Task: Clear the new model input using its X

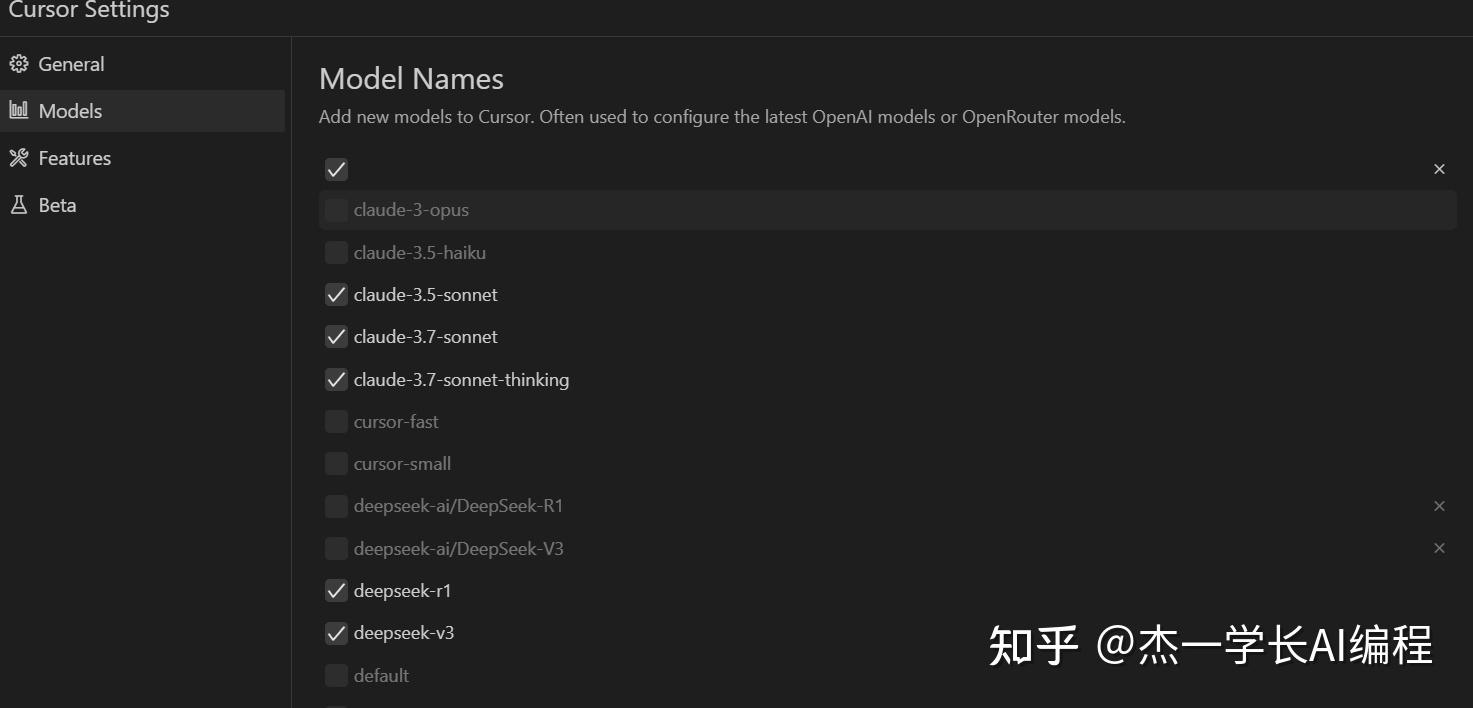Action: [x=1439, y=169]
